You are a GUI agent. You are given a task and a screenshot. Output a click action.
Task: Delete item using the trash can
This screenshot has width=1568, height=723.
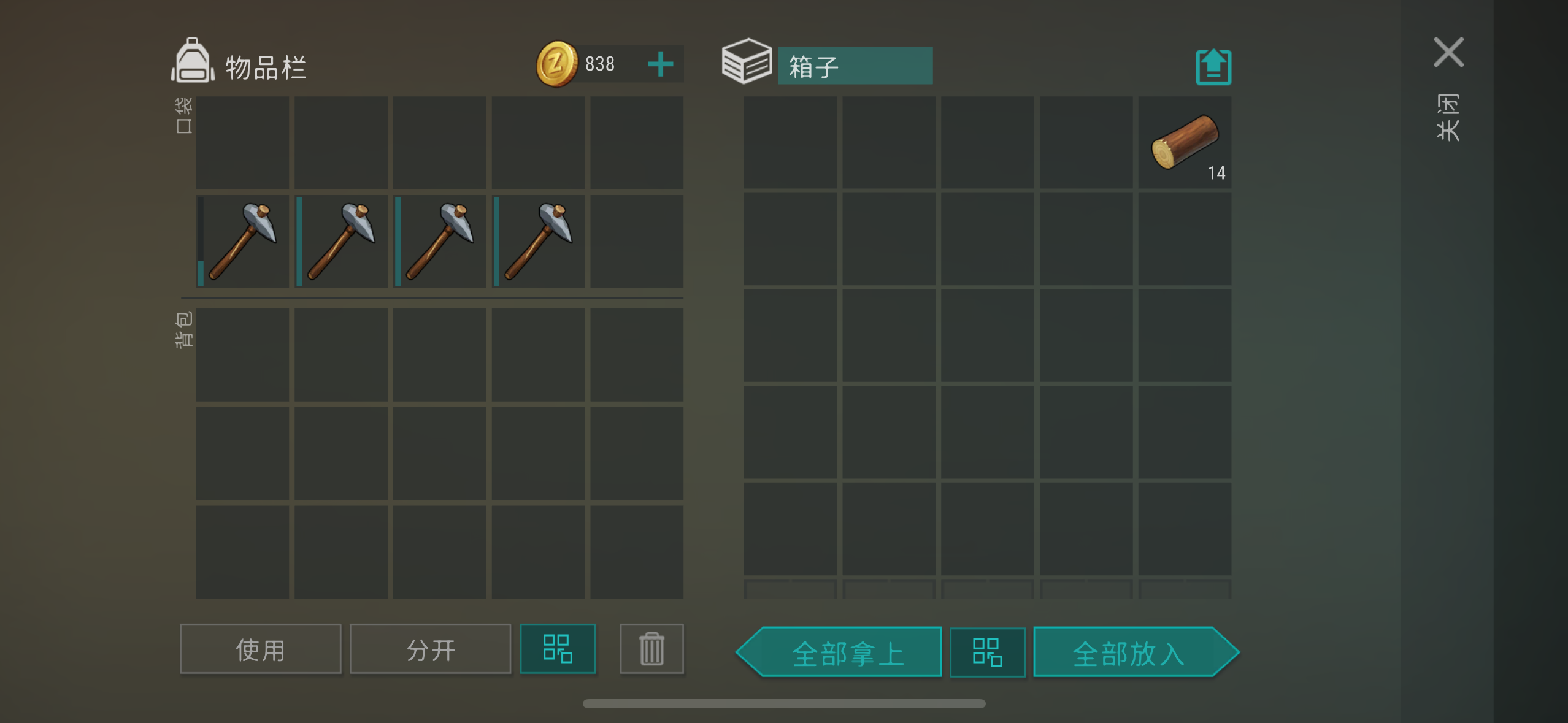coord(651,649)
